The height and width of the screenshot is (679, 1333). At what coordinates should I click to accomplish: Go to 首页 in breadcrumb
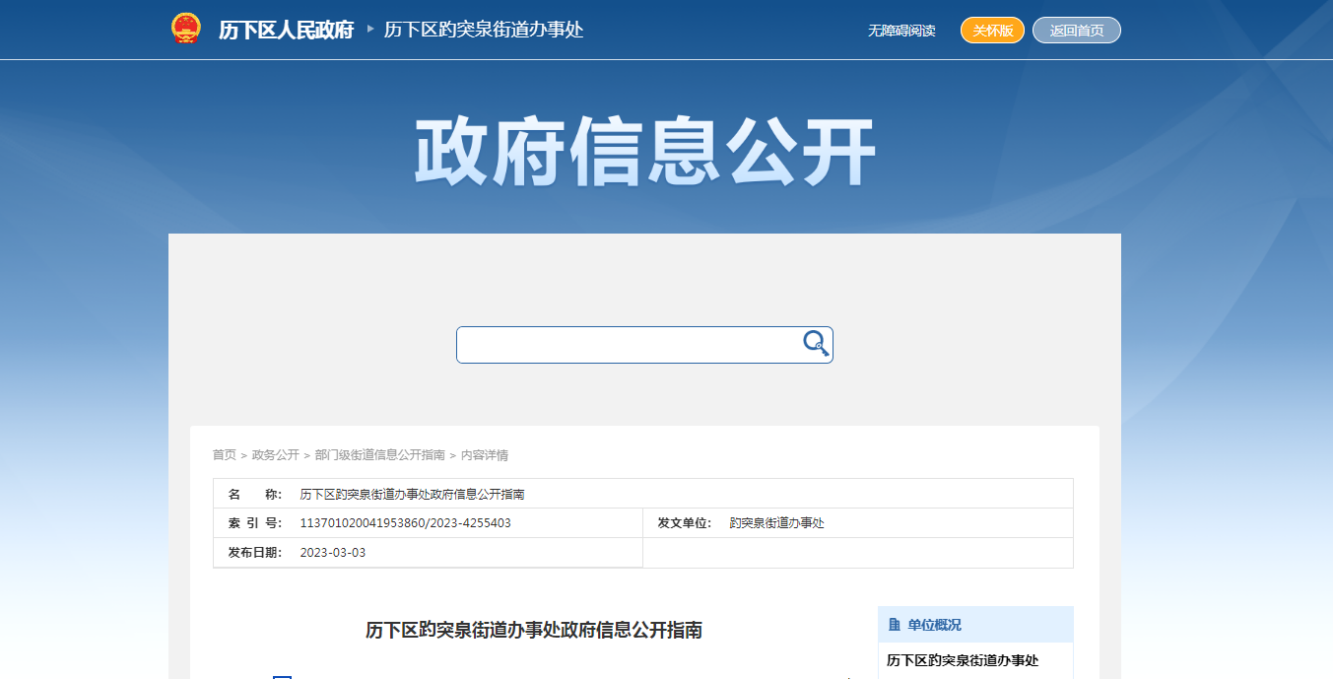224,455
